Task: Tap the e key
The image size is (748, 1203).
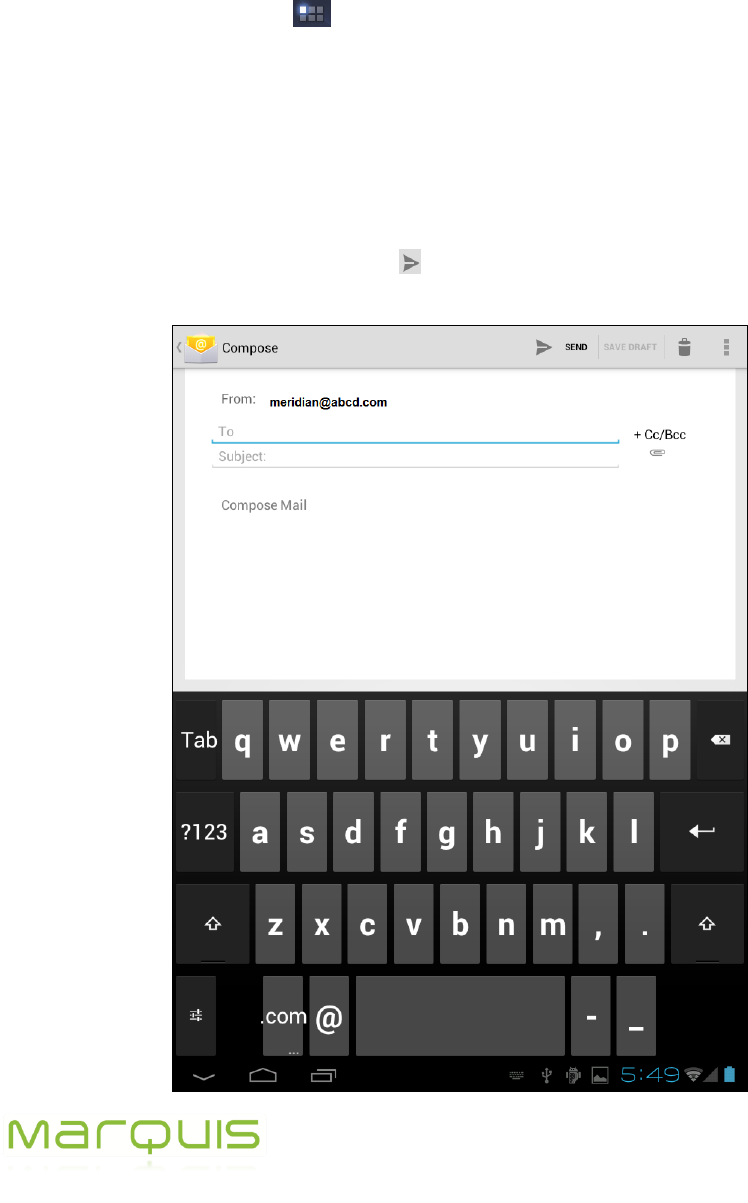Action: [337, 740]
